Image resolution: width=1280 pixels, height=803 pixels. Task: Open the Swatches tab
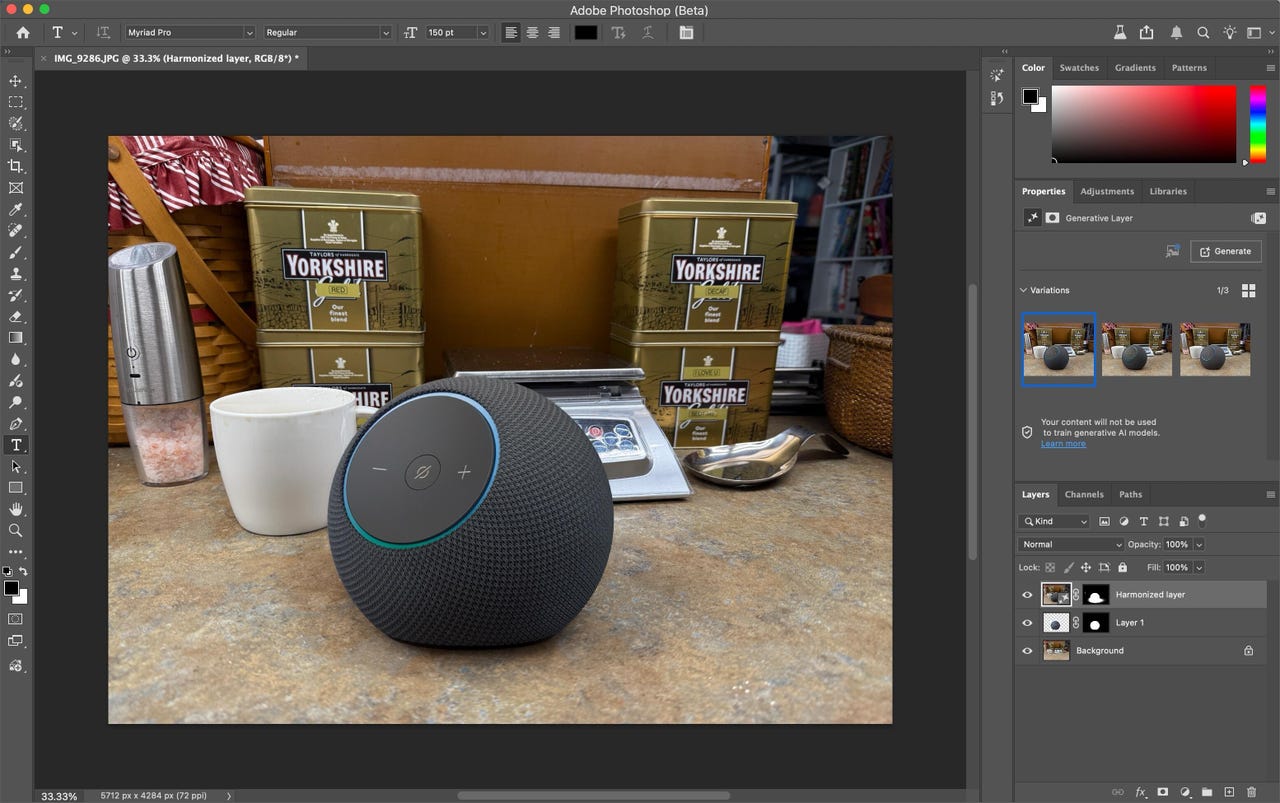(x=1079, y=68)
